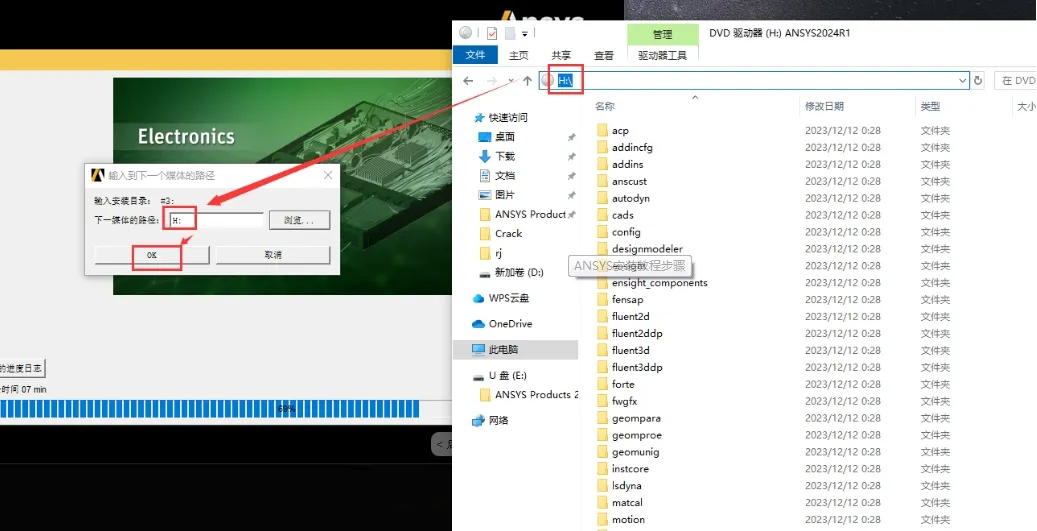The height and width of the screenshot is (531, 1037).
Task: Switch to the Share (共享) ribbon tab
Action: tap(561, 56)
